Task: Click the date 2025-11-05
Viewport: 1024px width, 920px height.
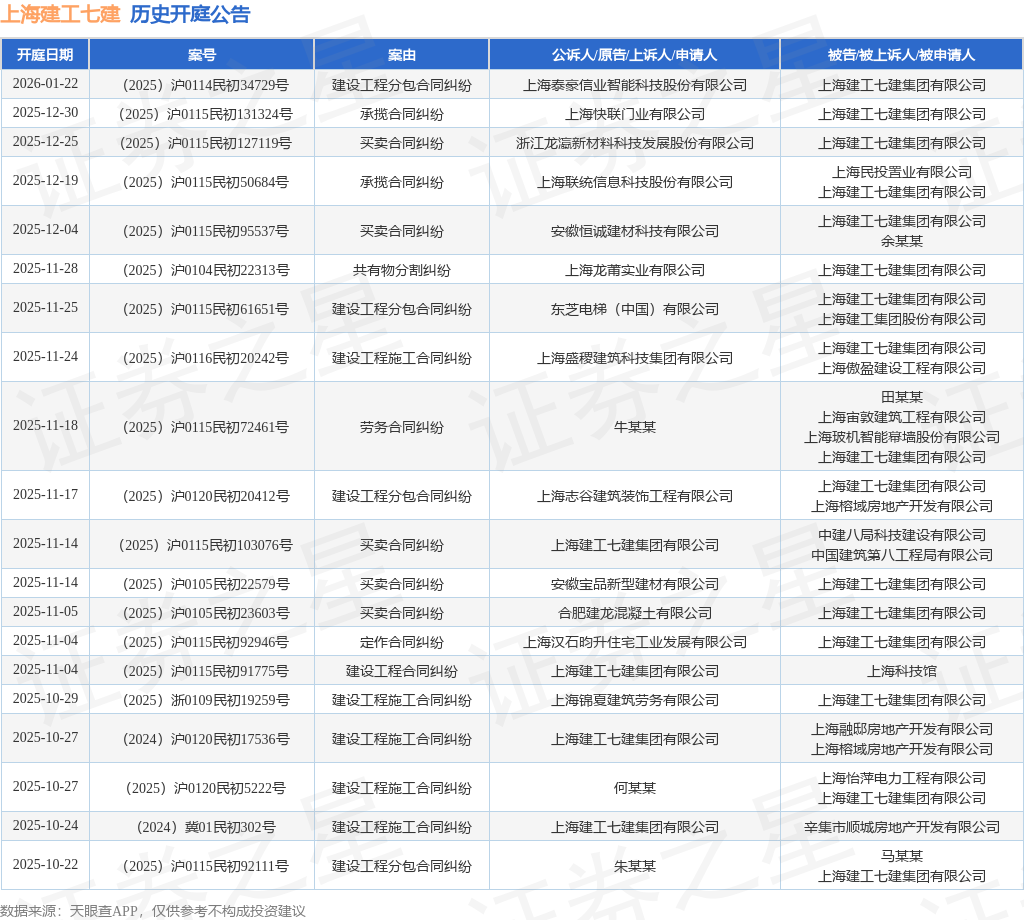Action: (45, 612)
